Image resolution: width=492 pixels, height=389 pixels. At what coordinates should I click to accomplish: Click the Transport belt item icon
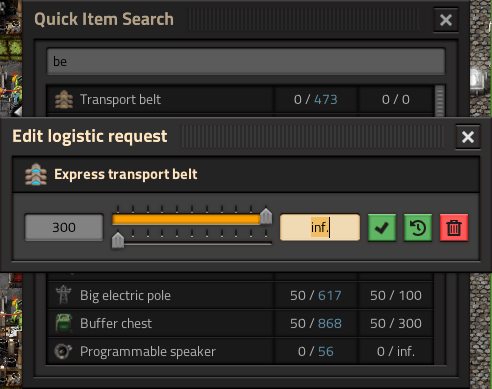pos(64,99)
